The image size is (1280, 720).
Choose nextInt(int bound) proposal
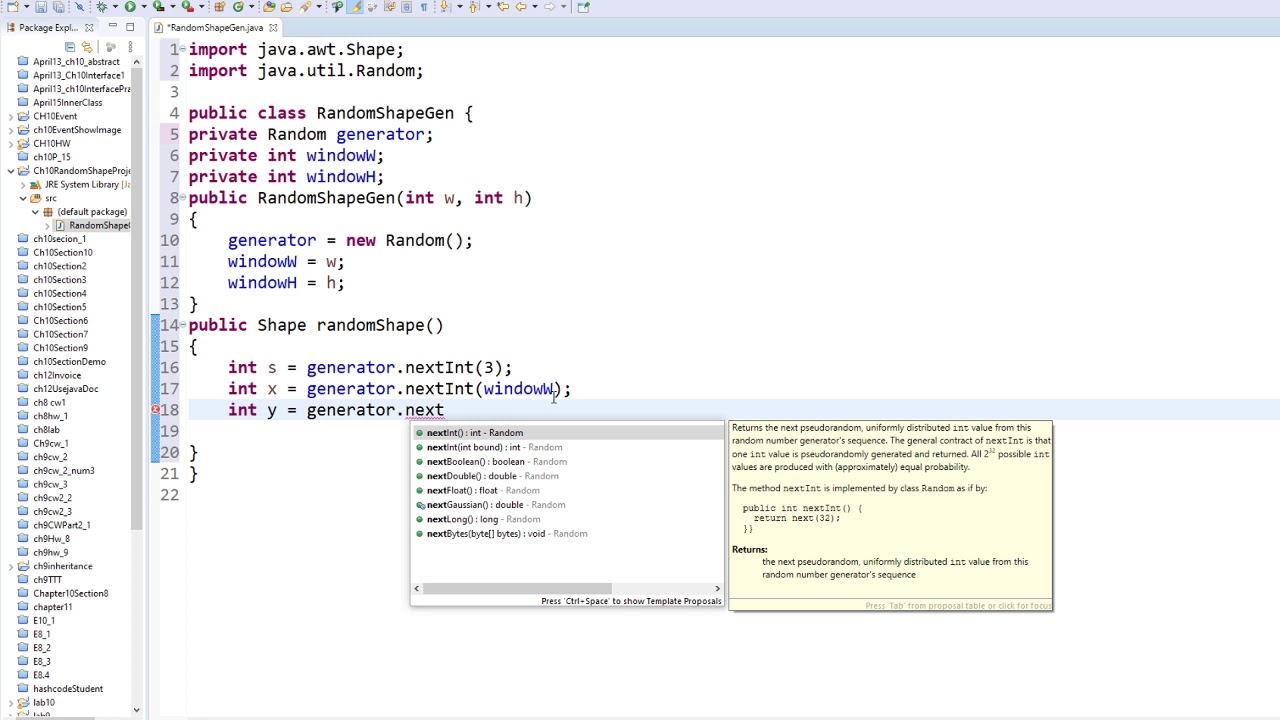coord(567,447)
